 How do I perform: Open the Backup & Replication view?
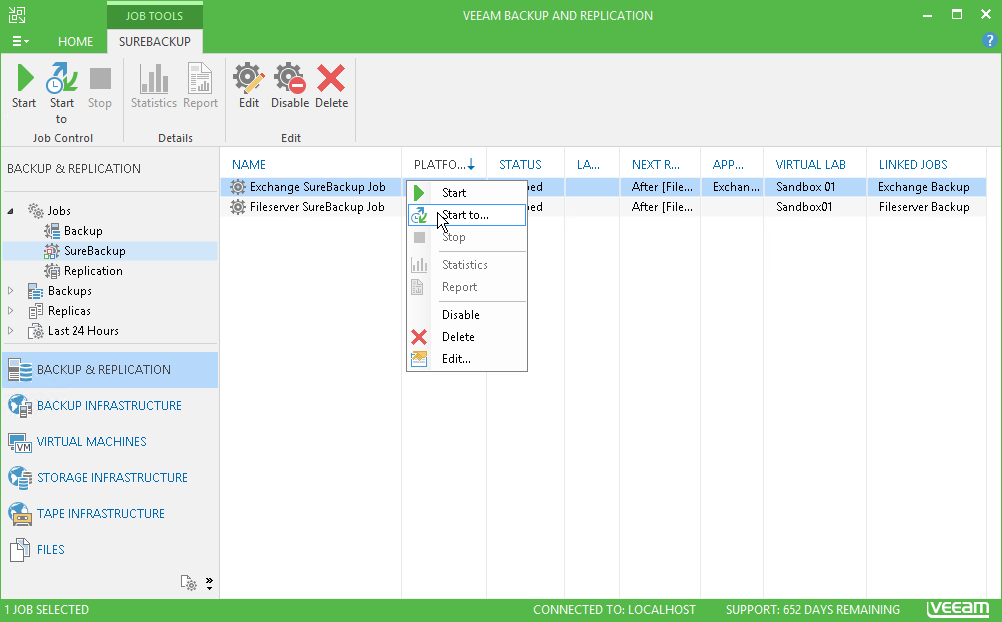click(x=110, y=369)
